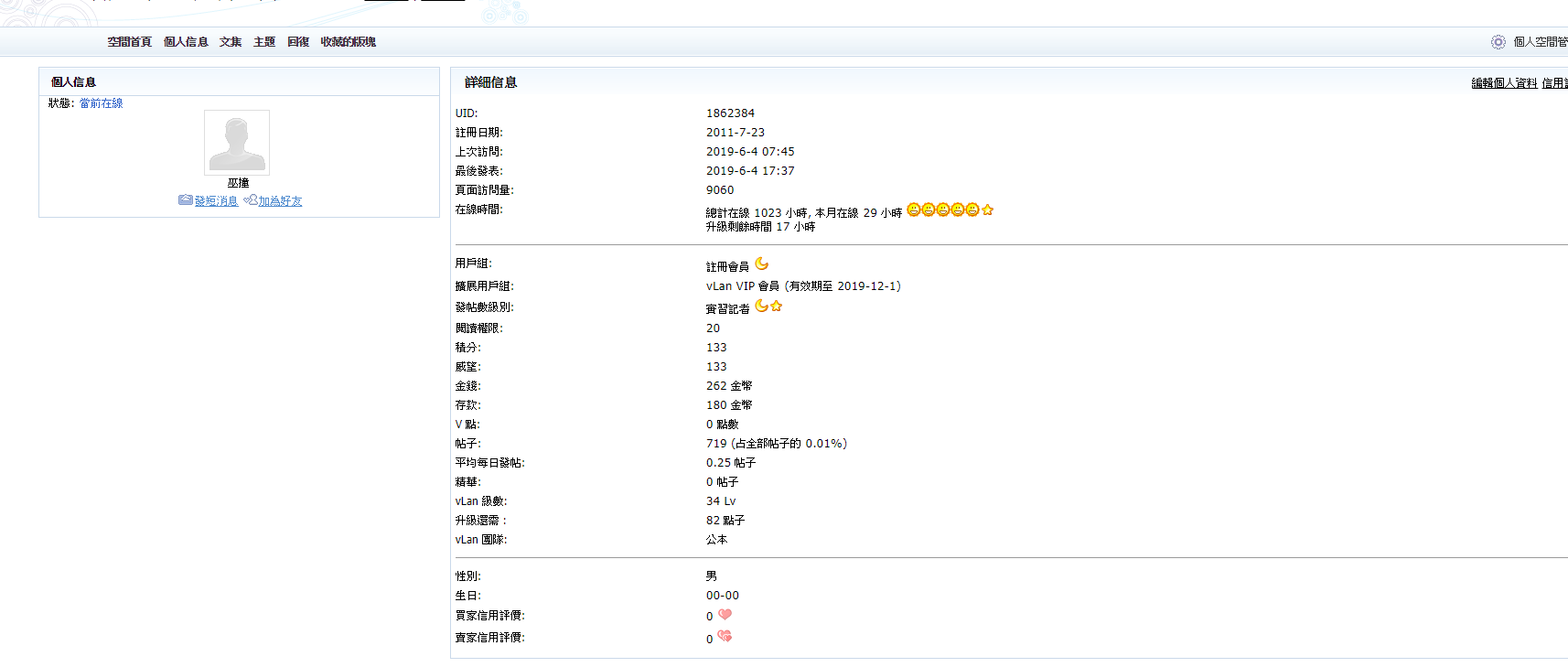This screenshot has height=667, width=1568.
Task: Click the user avatar picture
Action: (x=237, y=143)
